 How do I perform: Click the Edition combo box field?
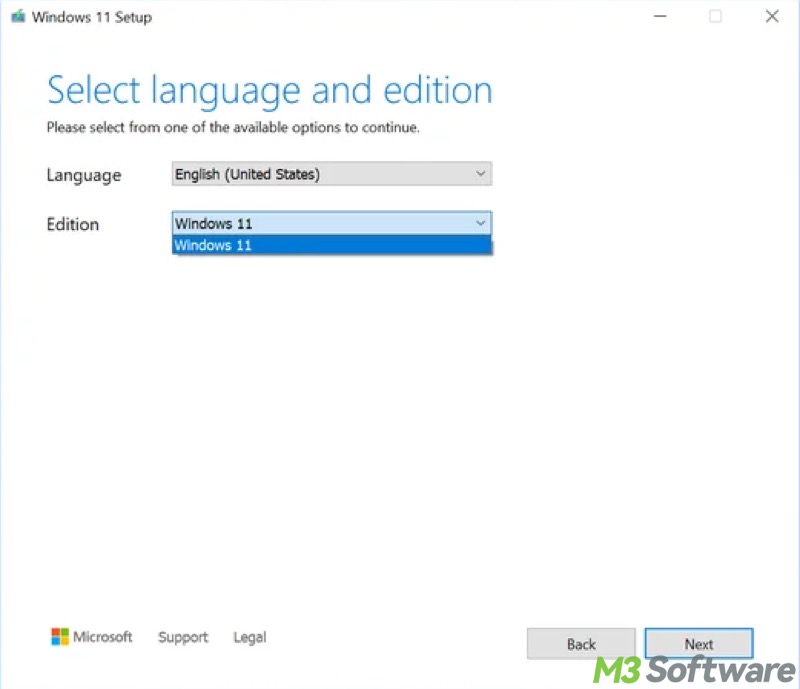click(320, 224)
